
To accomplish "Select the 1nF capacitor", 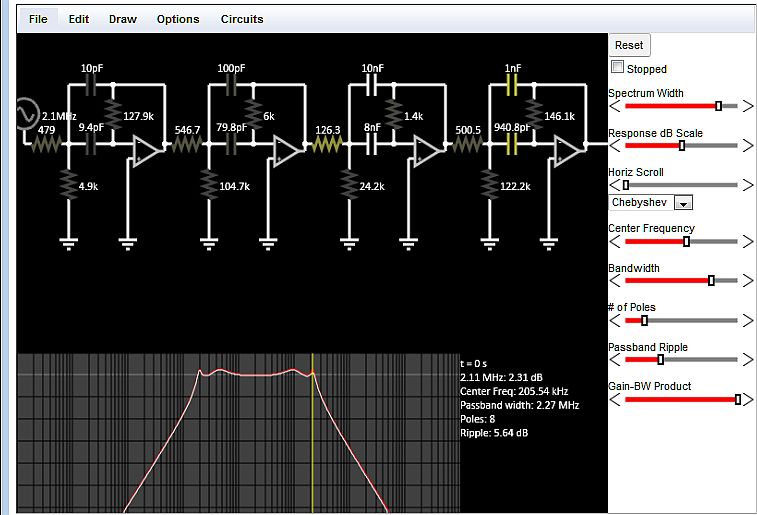I will point(512,85).
